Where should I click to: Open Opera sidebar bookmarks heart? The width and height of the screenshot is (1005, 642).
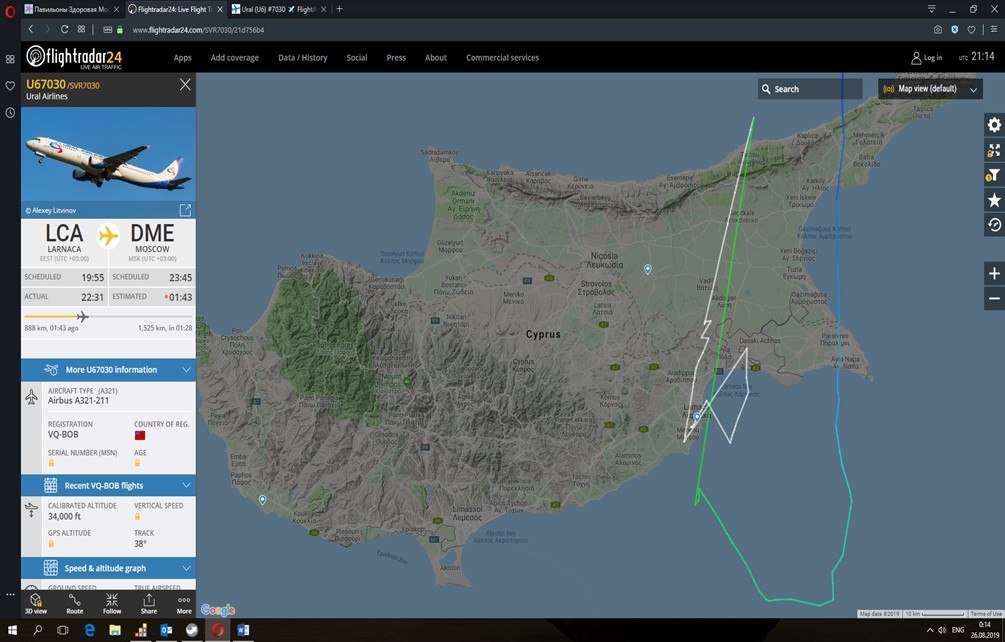pos(10,86)
